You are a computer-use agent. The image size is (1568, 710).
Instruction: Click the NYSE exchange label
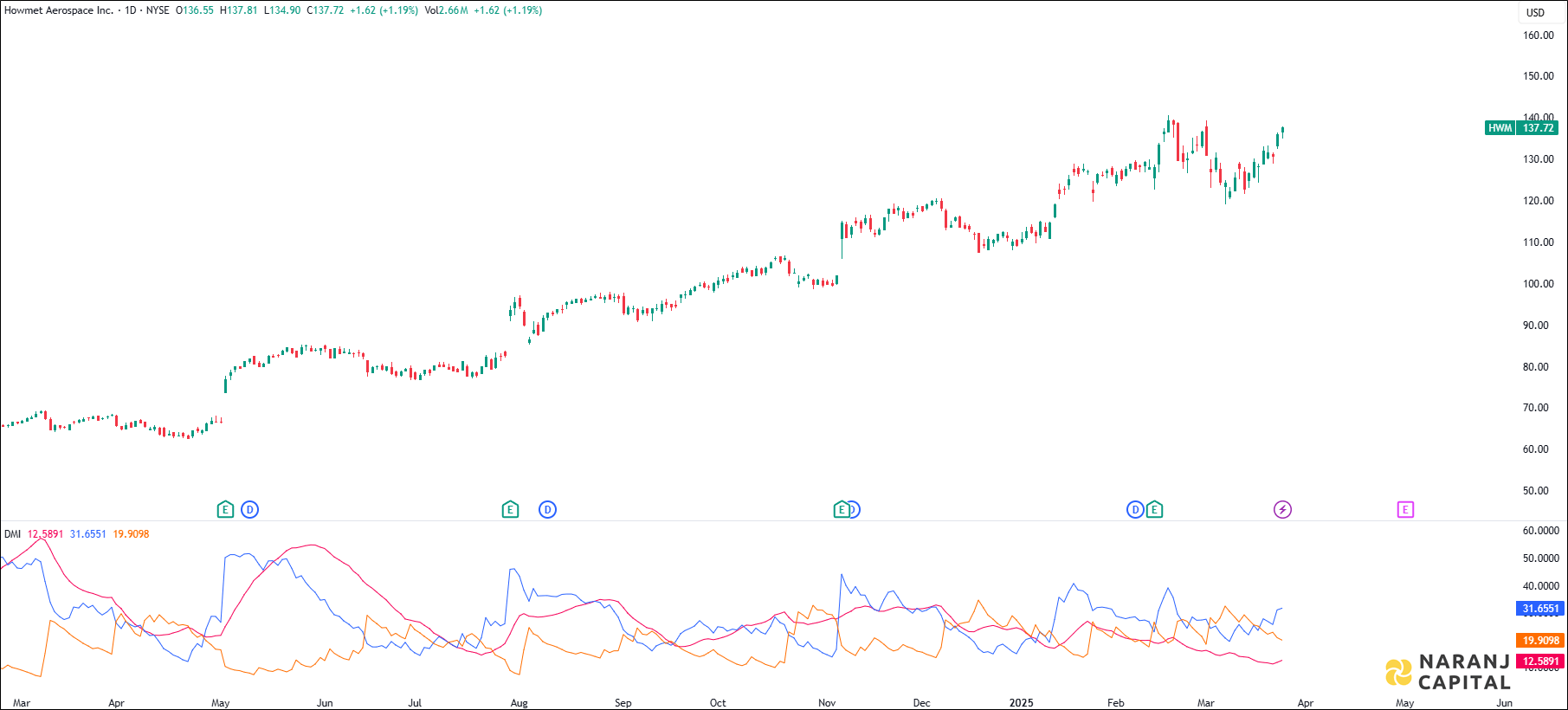tap(158, 10)
